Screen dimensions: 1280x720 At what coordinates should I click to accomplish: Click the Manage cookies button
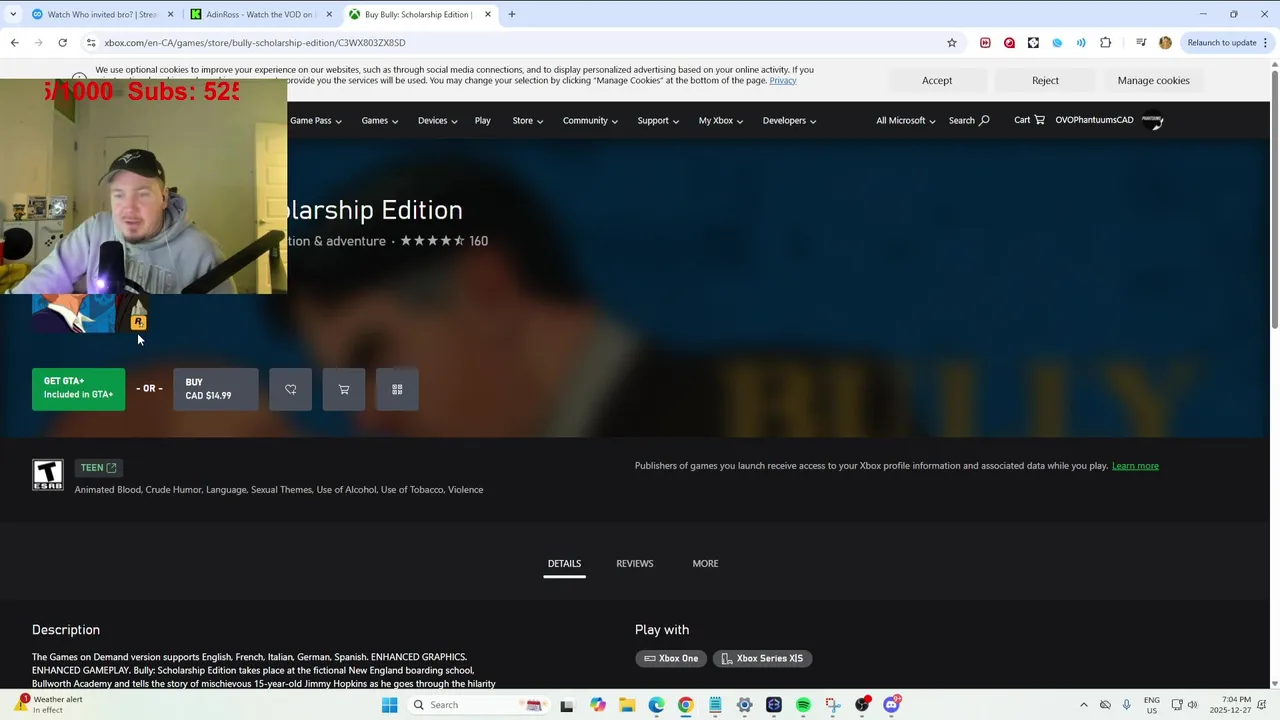click(1153, 80)
